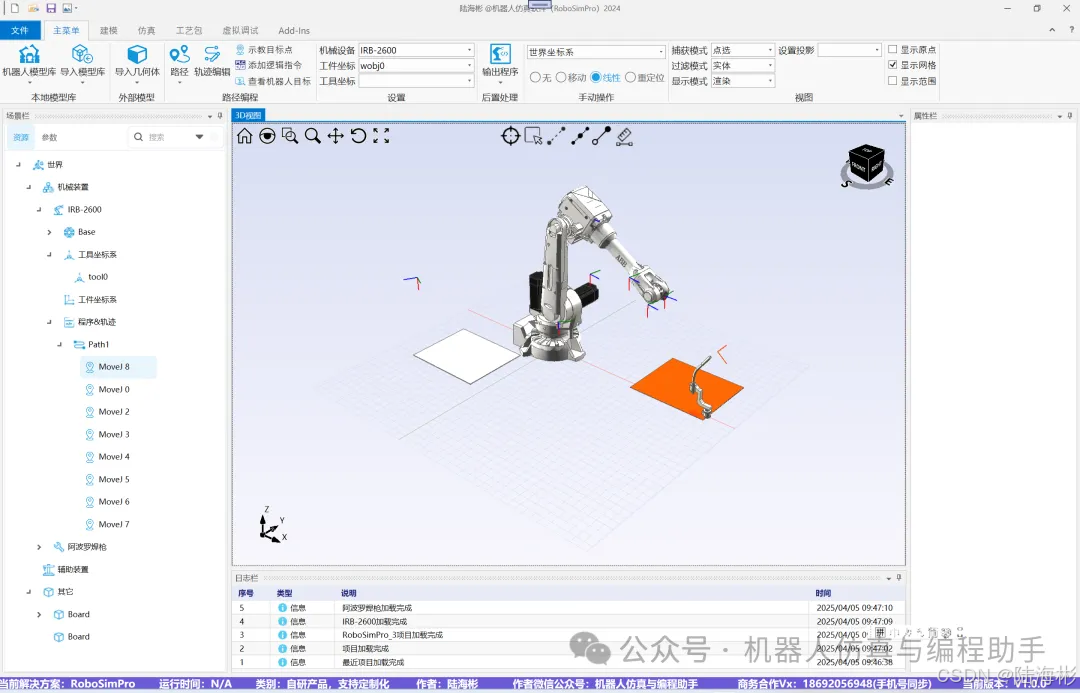Viewport: 1080px width, 693px height.
Task: Open the 机械设备 IRB-2600 dropdown
Action: 416,50
